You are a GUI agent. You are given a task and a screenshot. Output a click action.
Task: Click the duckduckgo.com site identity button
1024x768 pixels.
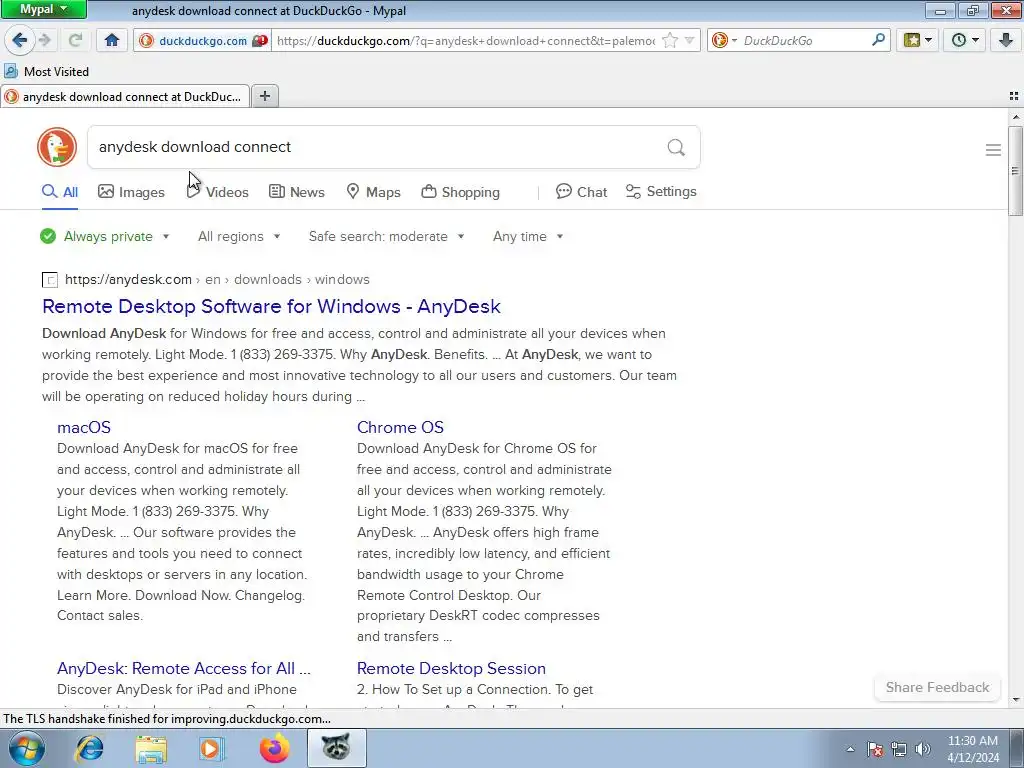(203, 40)
